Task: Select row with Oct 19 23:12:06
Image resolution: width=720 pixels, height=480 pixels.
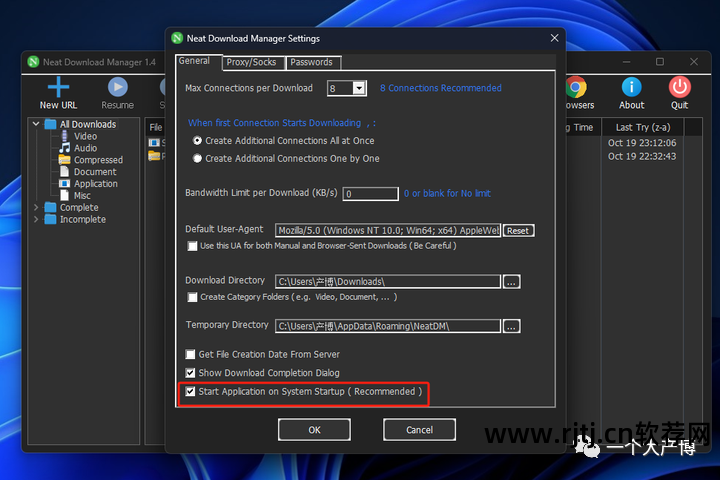Action: click(642, 143)
